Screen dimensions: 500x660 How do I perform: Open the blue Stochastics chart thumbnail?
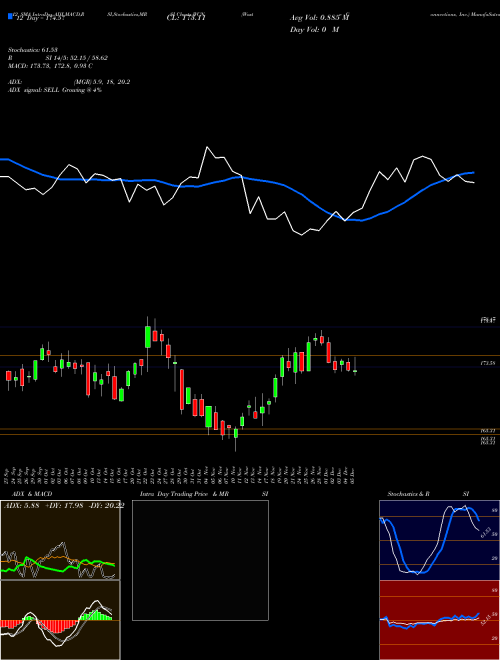click(x=439, y=540)
